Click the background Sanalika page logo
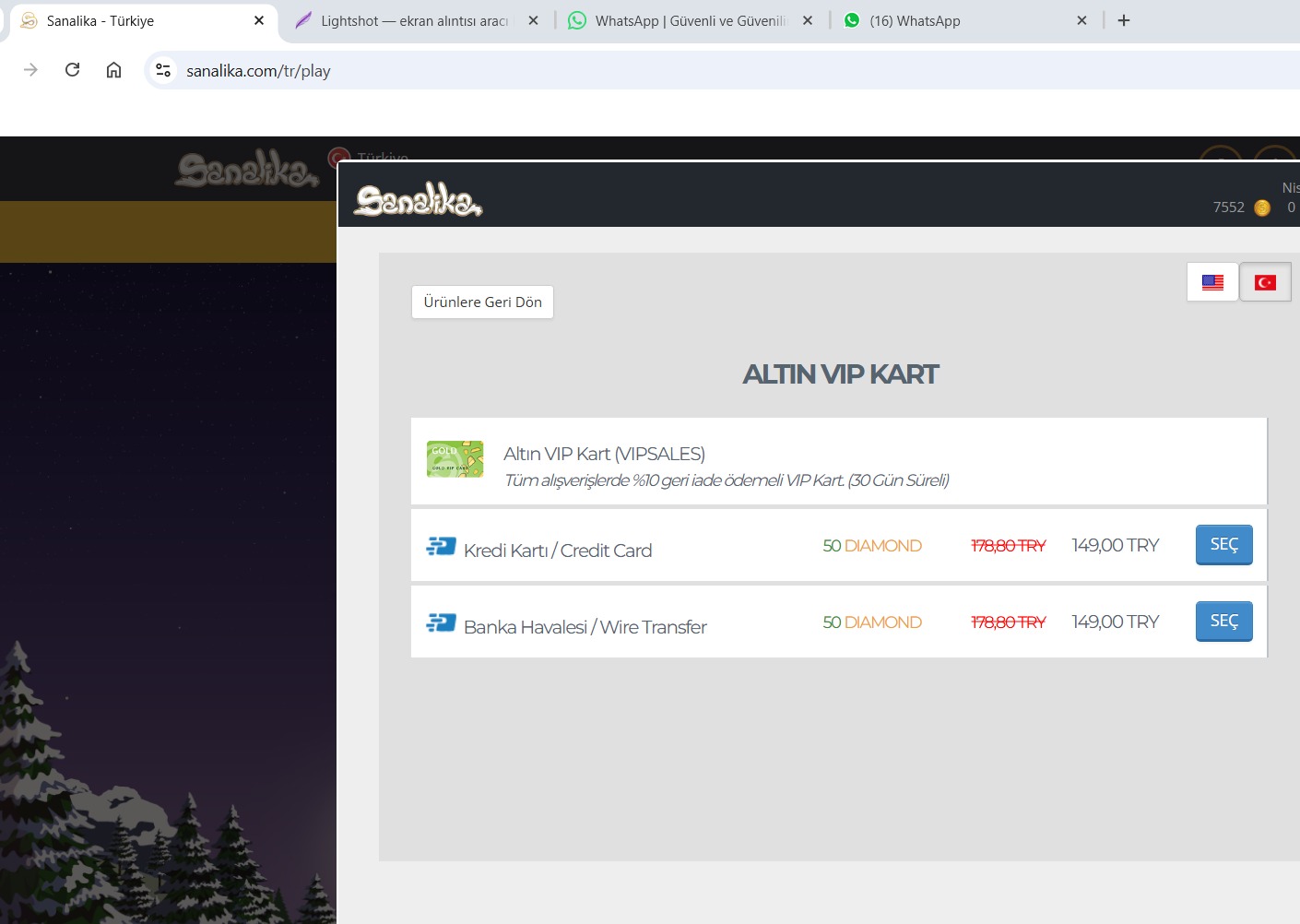Screen dimensions: 1300x924 click(247, 170)
